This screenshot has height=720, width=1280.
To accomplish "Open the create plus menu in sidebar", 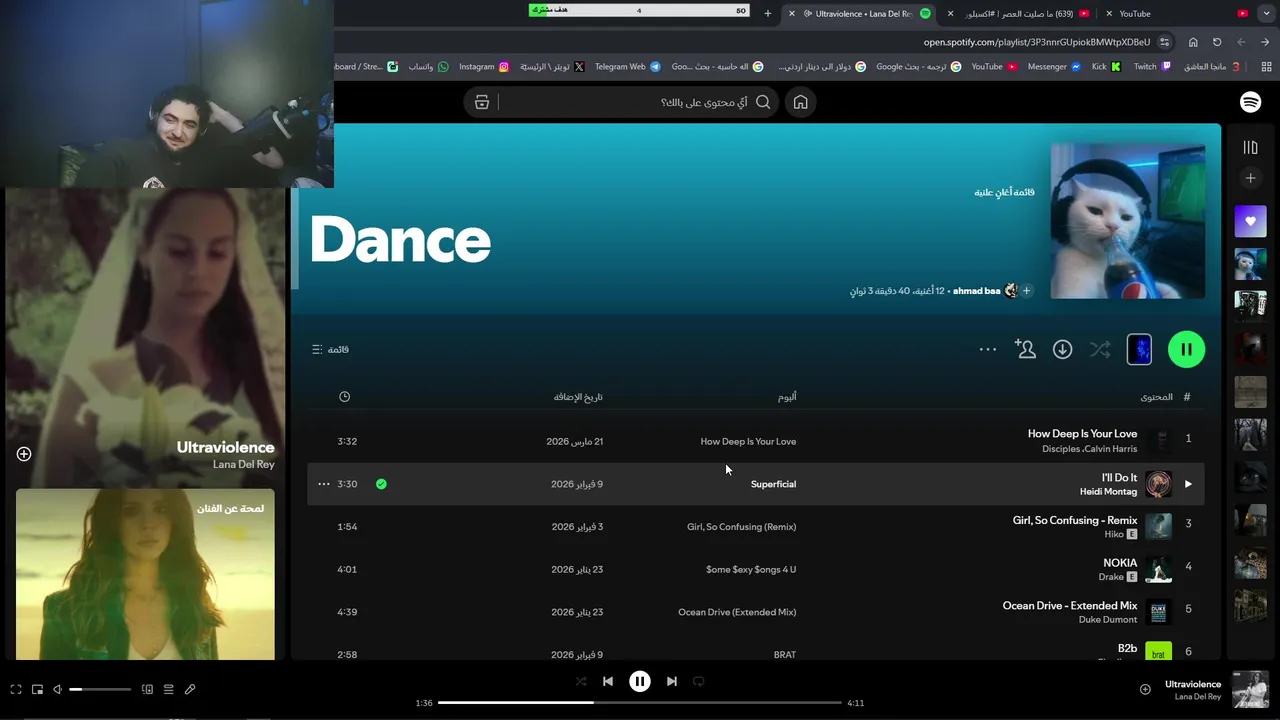I will [1250, 178].
